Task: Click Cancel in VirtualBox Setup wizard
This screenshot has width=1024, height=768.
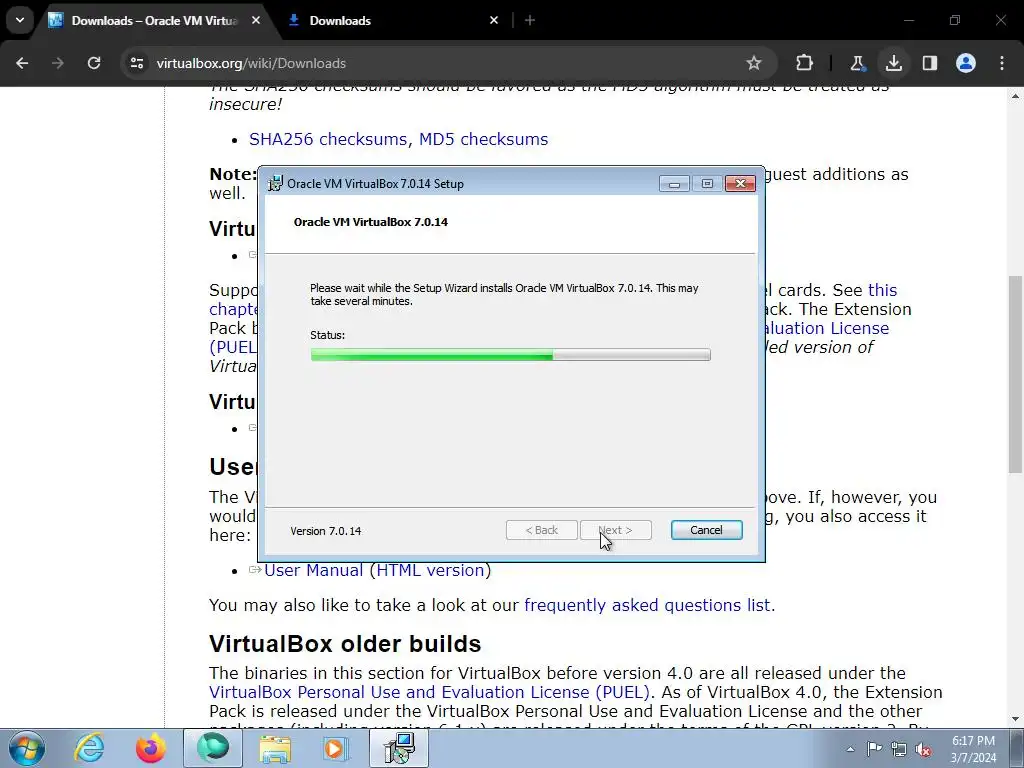Action: click(x=706, y=530)
